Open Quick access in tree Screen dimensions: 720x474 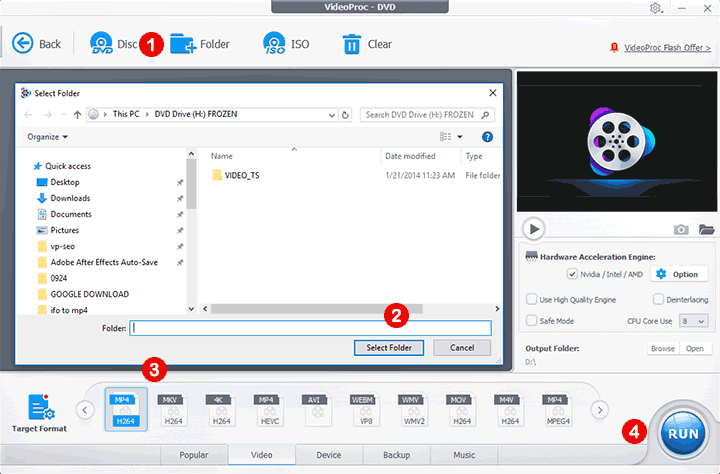coord(68,166)
